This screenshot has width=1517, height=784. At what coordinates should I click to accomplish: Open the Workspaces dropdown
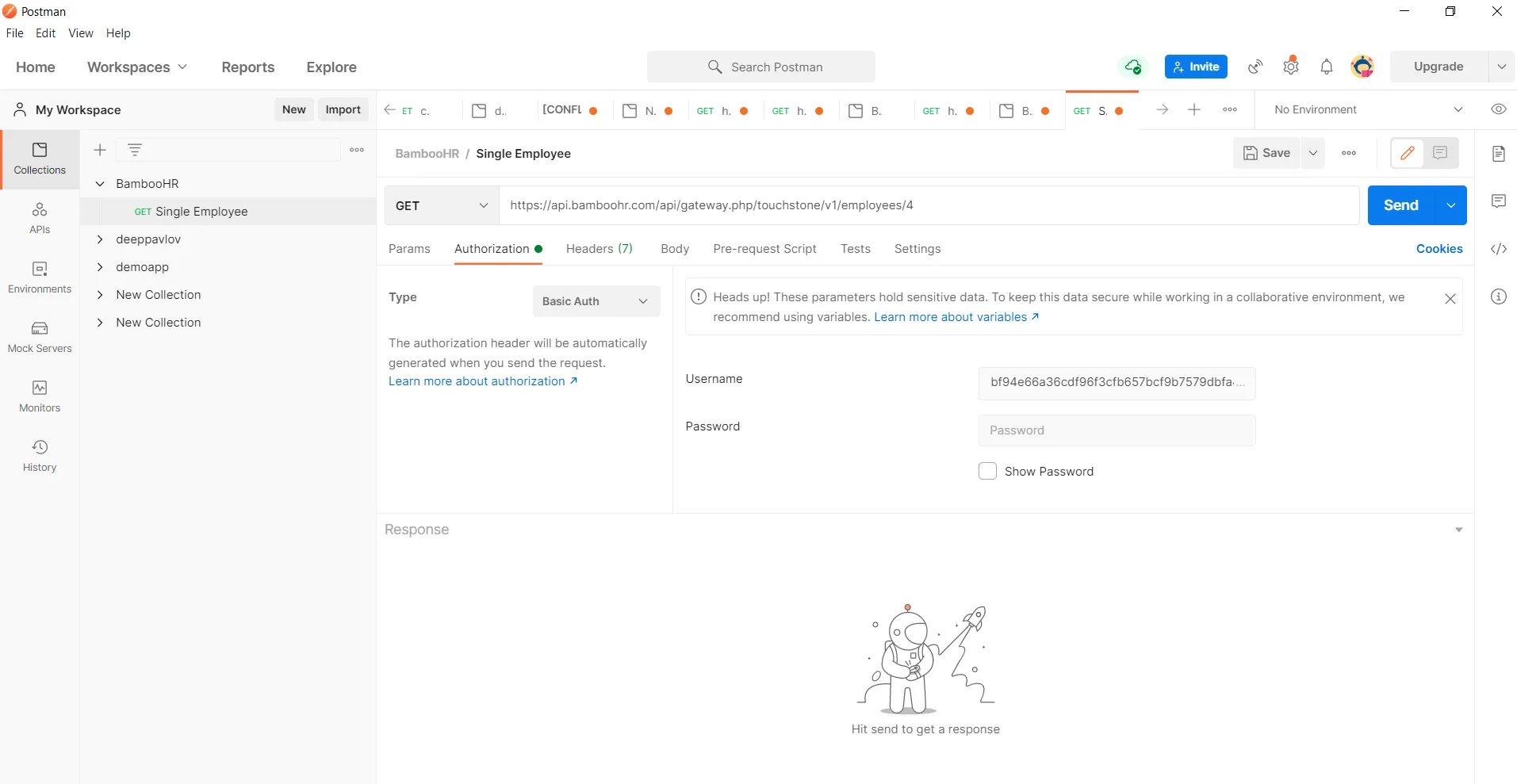(x=137, y=67)
